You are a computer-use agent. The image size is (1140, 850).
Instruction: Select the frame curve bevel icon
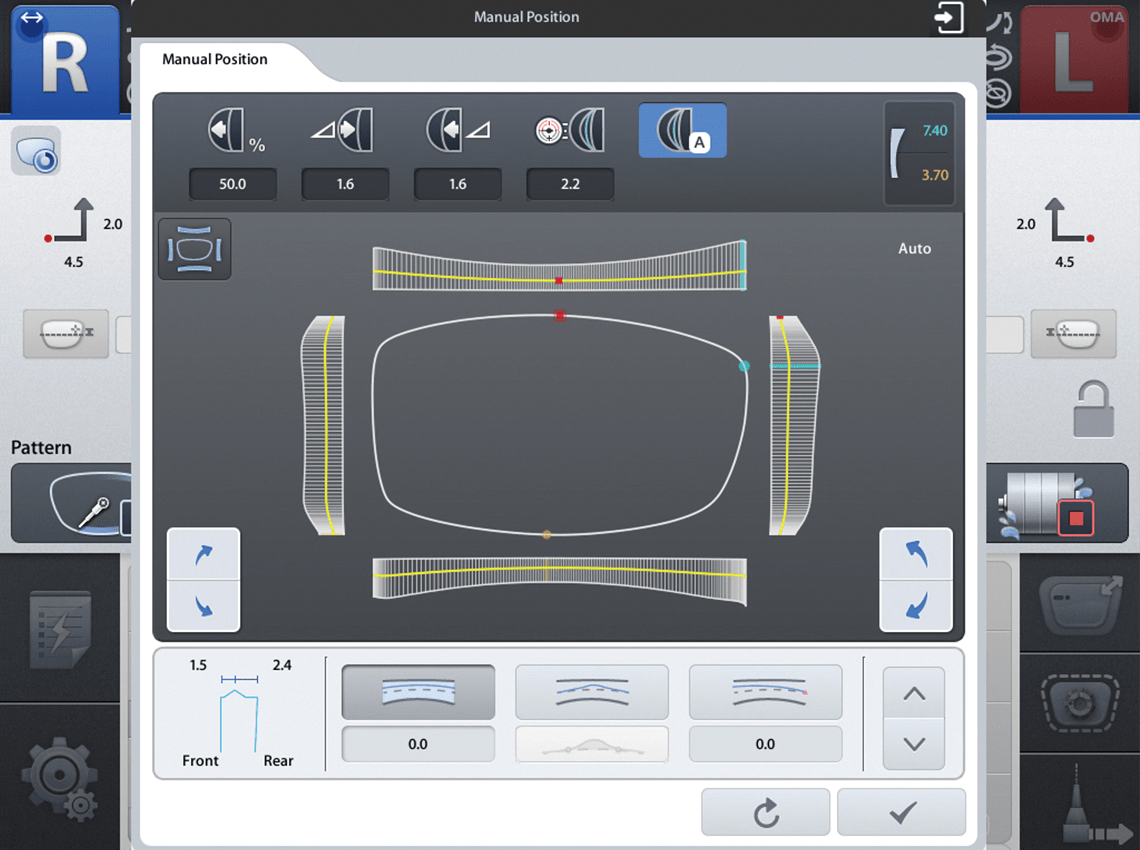570,131
